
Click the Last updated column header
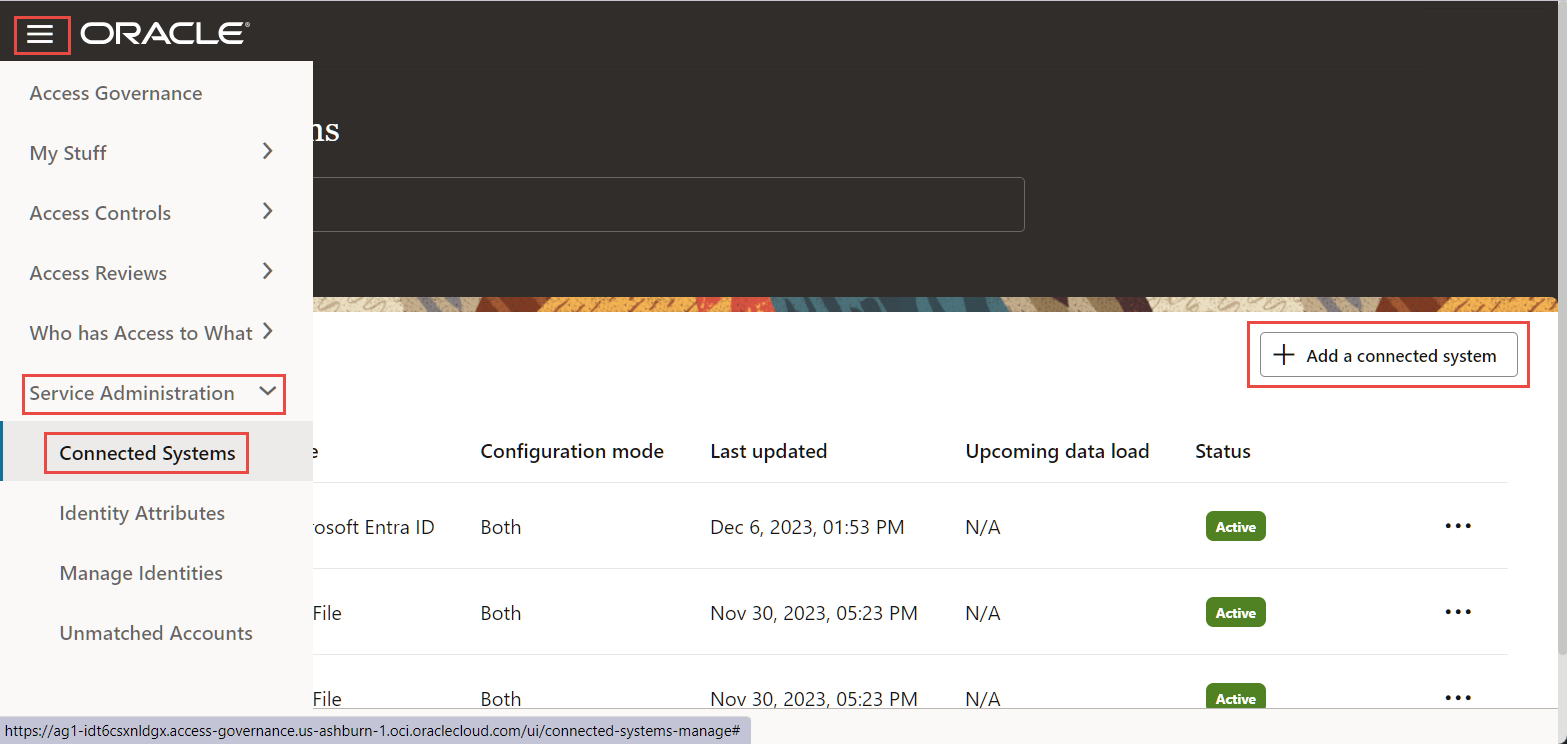[x=768, y=451]
